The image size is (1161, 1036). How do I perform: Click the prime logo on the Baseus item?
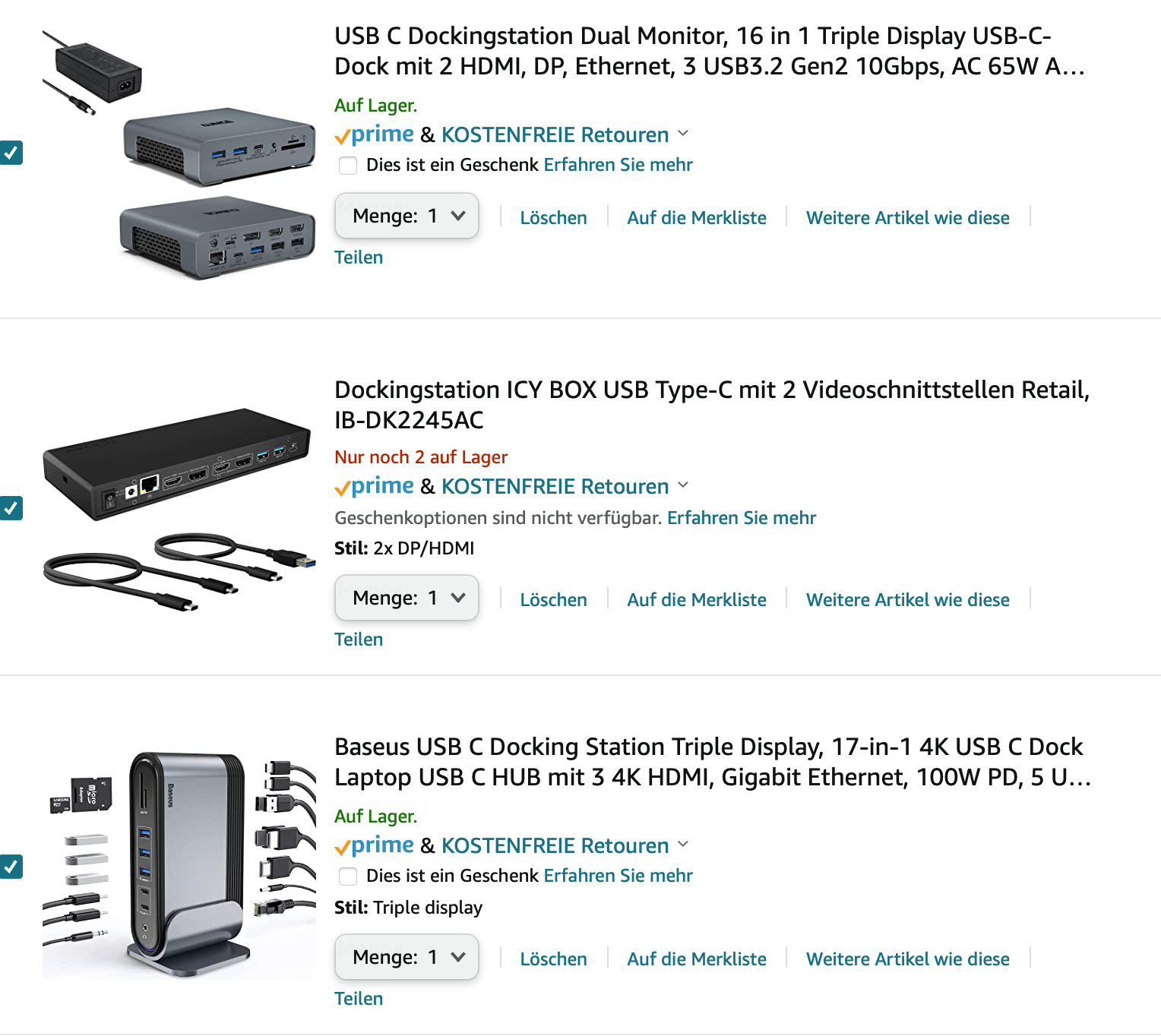pos(374,845)
